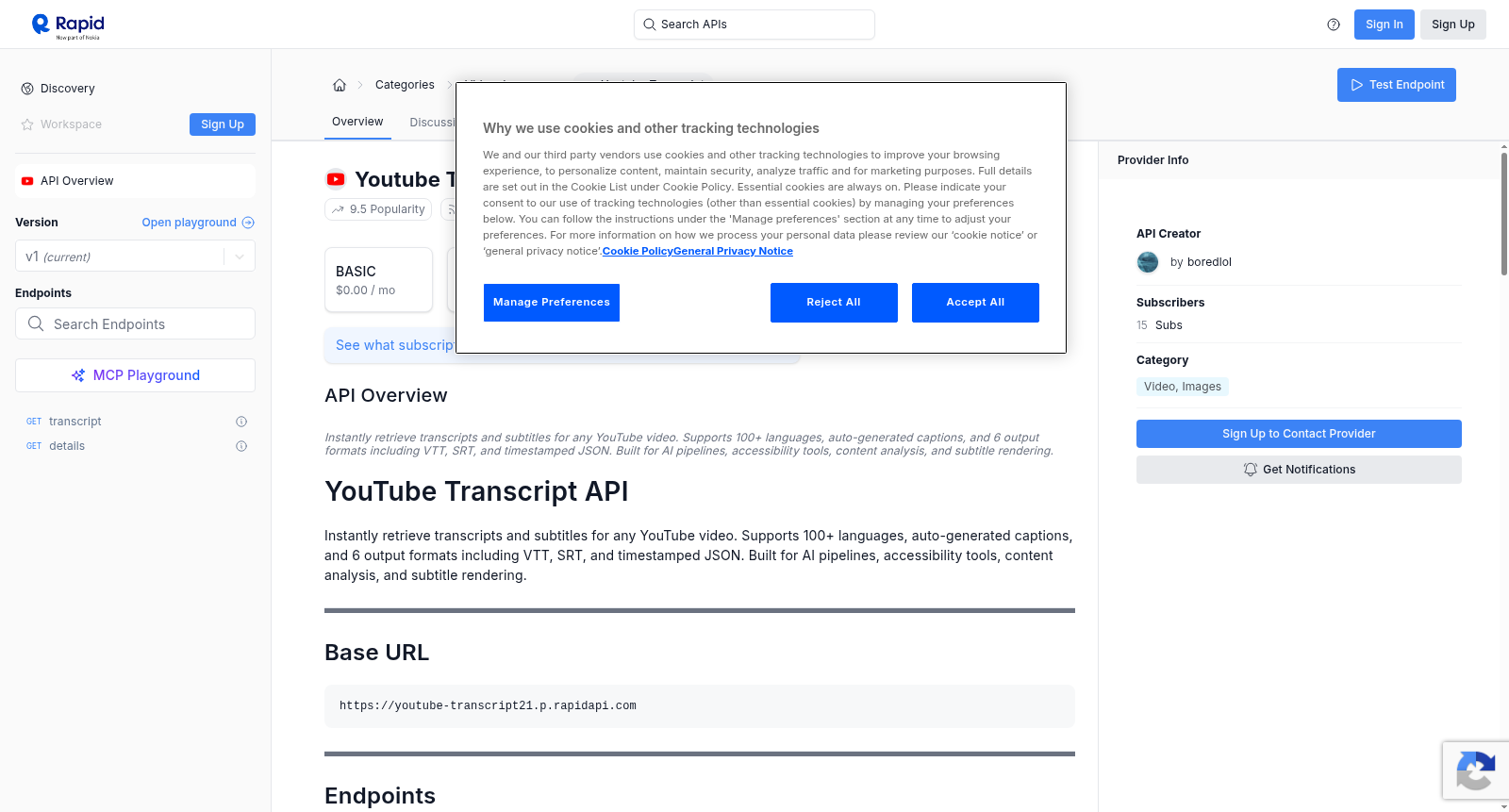Click the info icon for transcript endpoint
The width and height of the screenshot is (1509, 812).
point(241,422)
